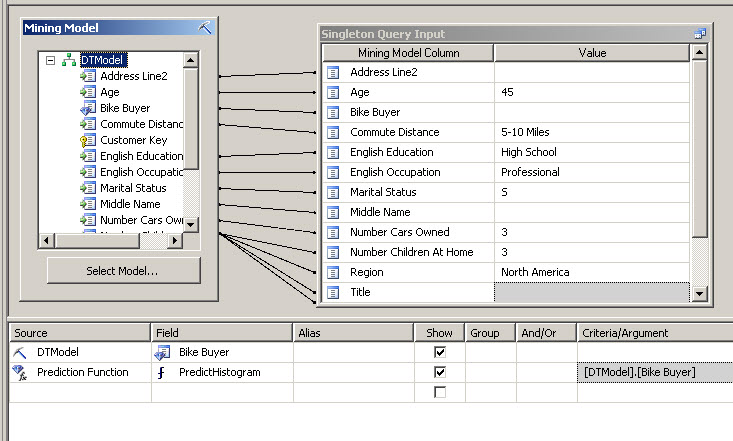The image size is (733, 441).
Task: Click the Commute Distance value 5-10 Miles
Action: pos(592,132)
